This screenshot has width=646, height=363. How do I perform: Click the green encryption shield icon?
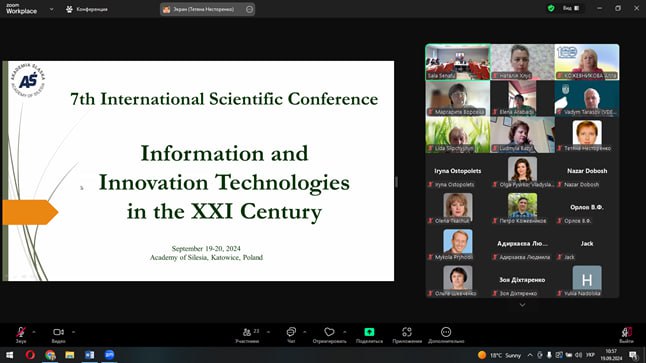pos(551,8)
